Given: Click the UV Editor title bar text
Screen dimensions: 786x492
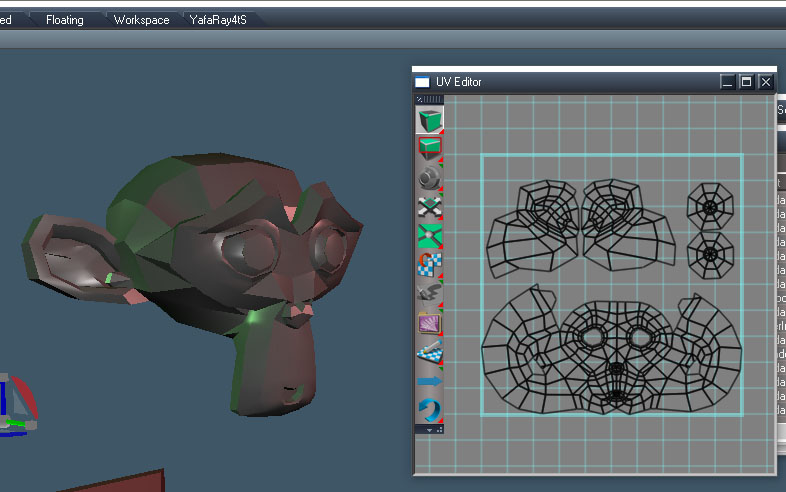Looking at the screenshot, I should [x=459, y=82].
